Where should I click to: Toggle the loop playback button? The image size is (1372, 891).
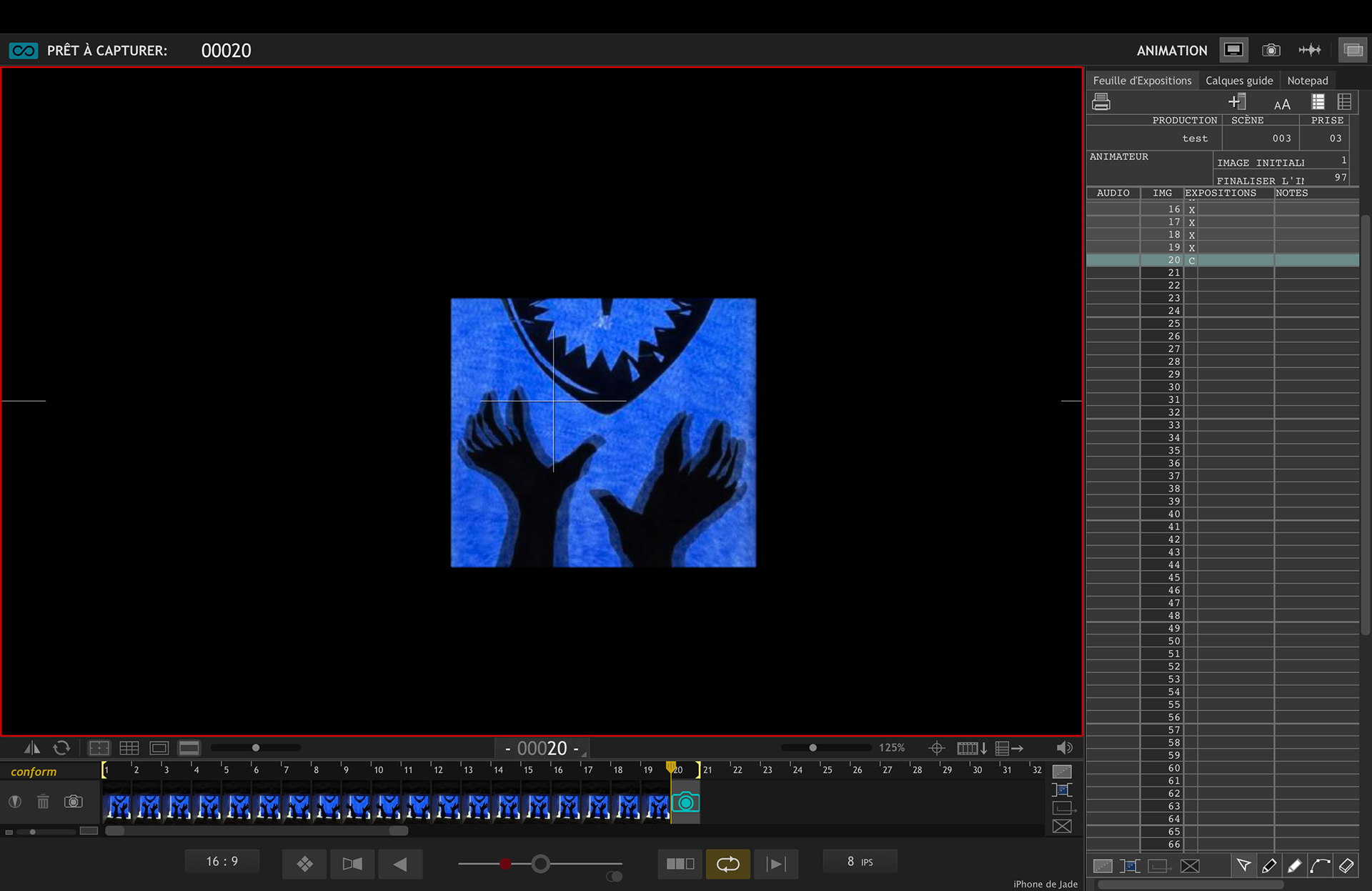click(727, 864)
